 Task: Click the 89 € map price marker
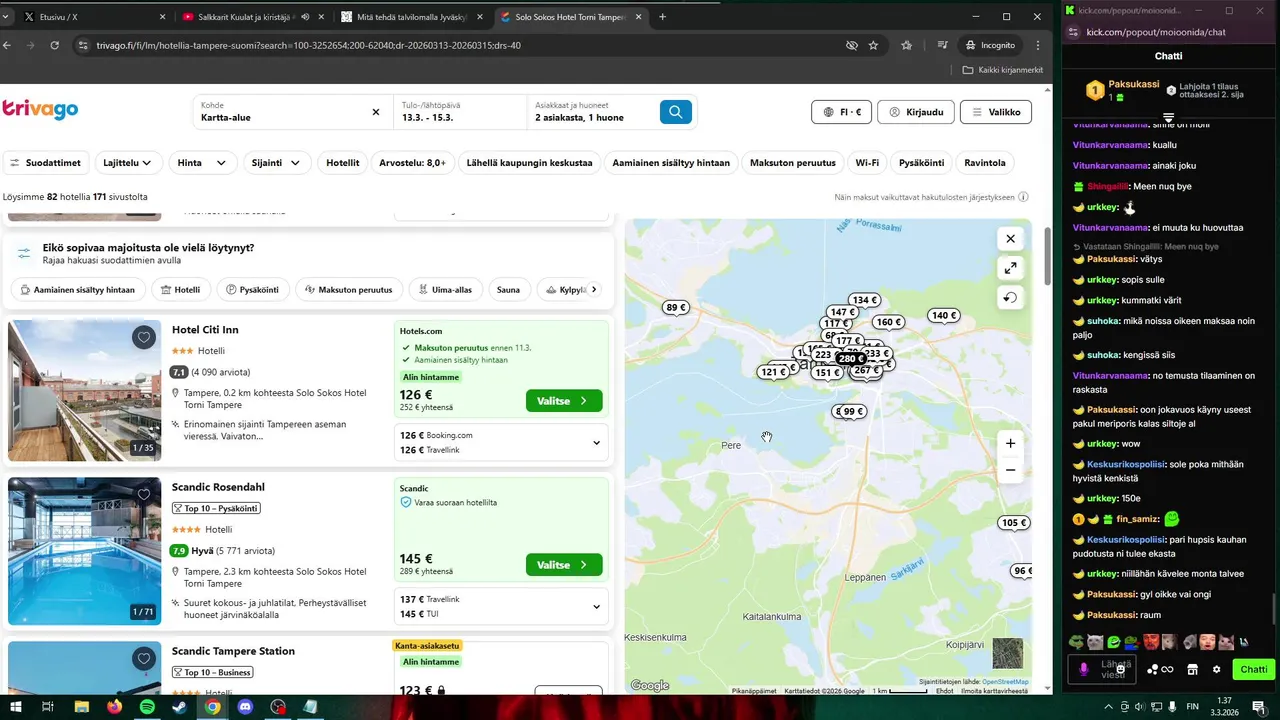(x=676, y=308)
